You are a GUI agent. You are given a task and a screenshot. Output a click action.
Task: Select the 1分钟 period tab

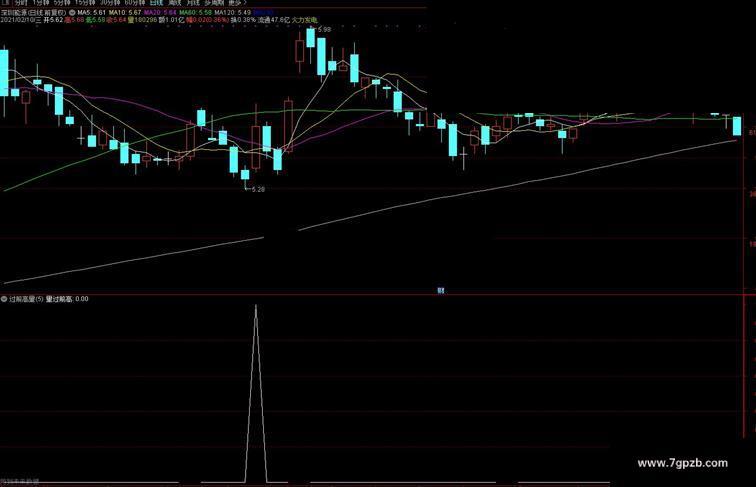(40, 2)
